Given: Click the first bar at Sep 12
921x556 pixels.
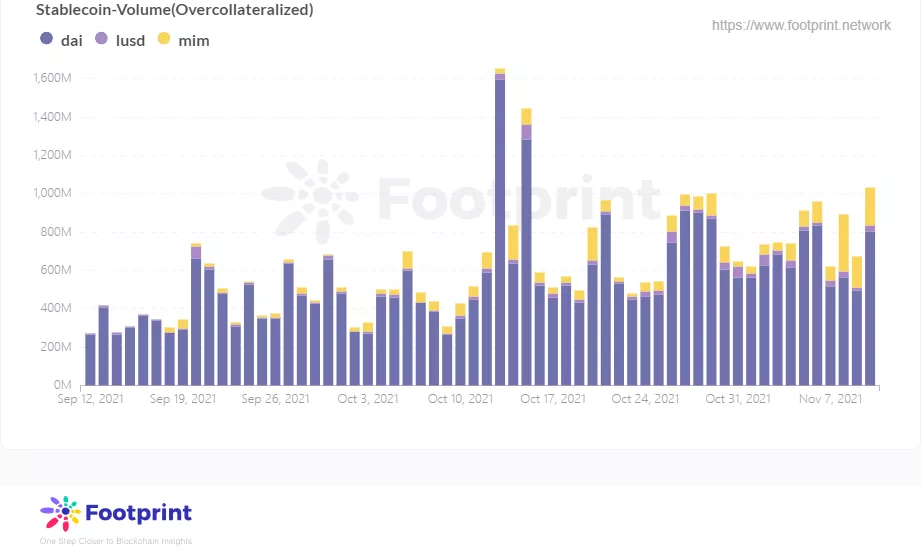Looking at the screenshot, I should pyautogui.click(x=90, y=359).
